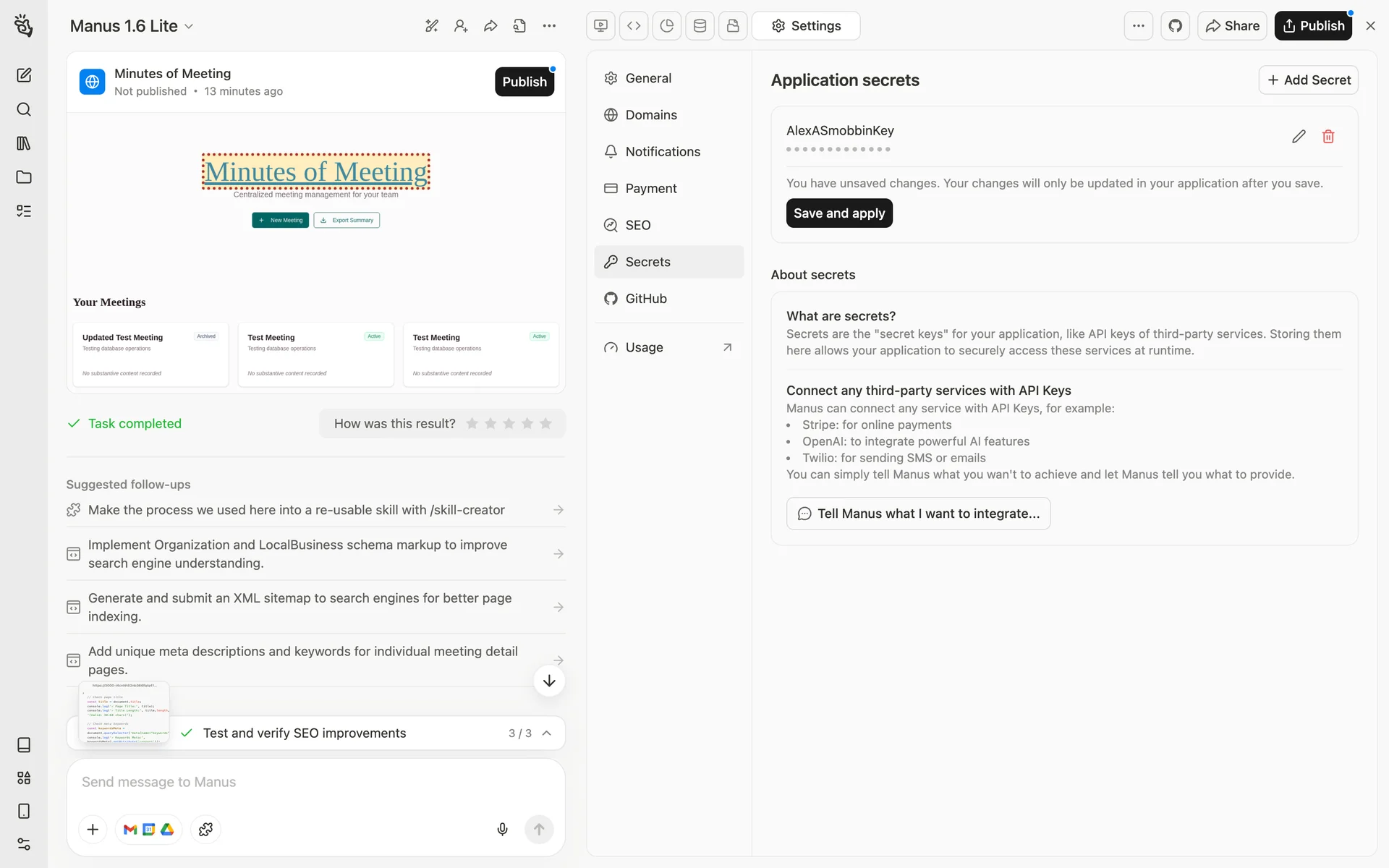The width and height of the screenshot is (1389, 868).
Task: Click the microphone voice input icon
Action: 502,829
